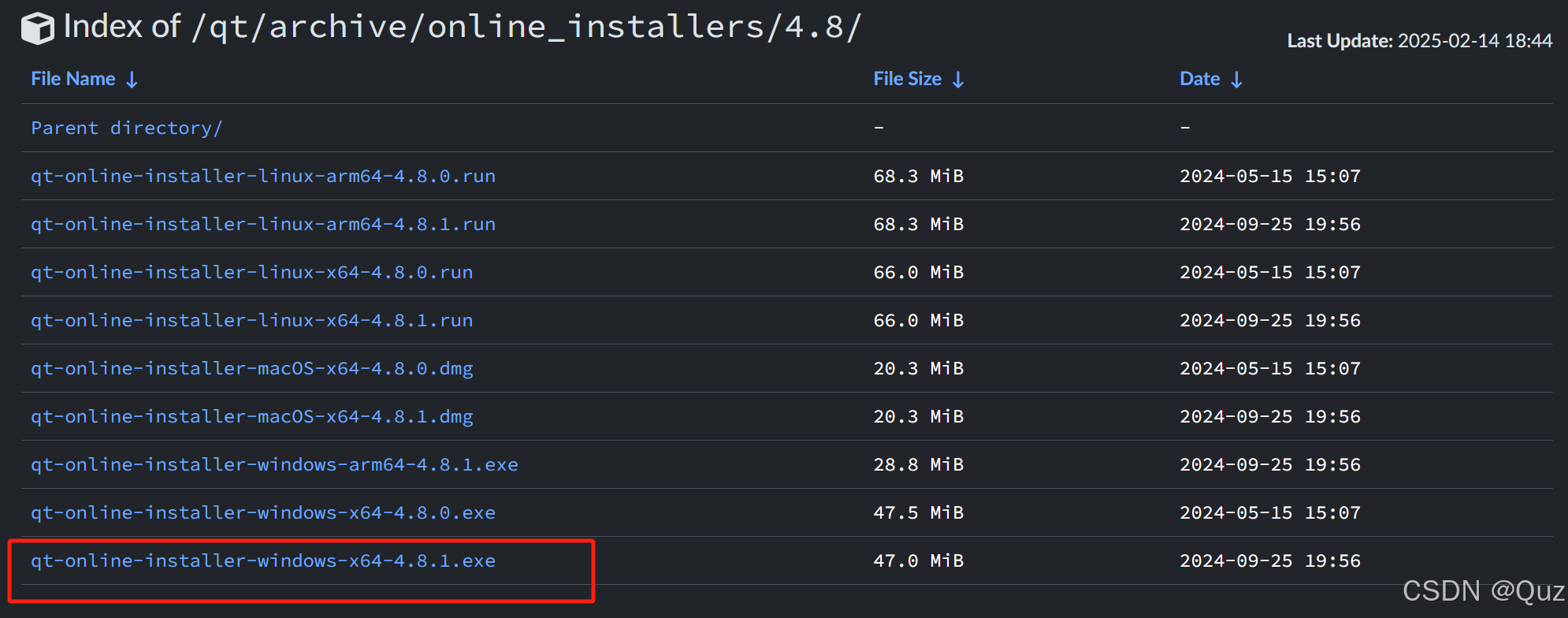Click the date of macOS-x64-4.8.1.dmg row
Viewport: 1568px width, 618px height.
(x=1270, y=416)
